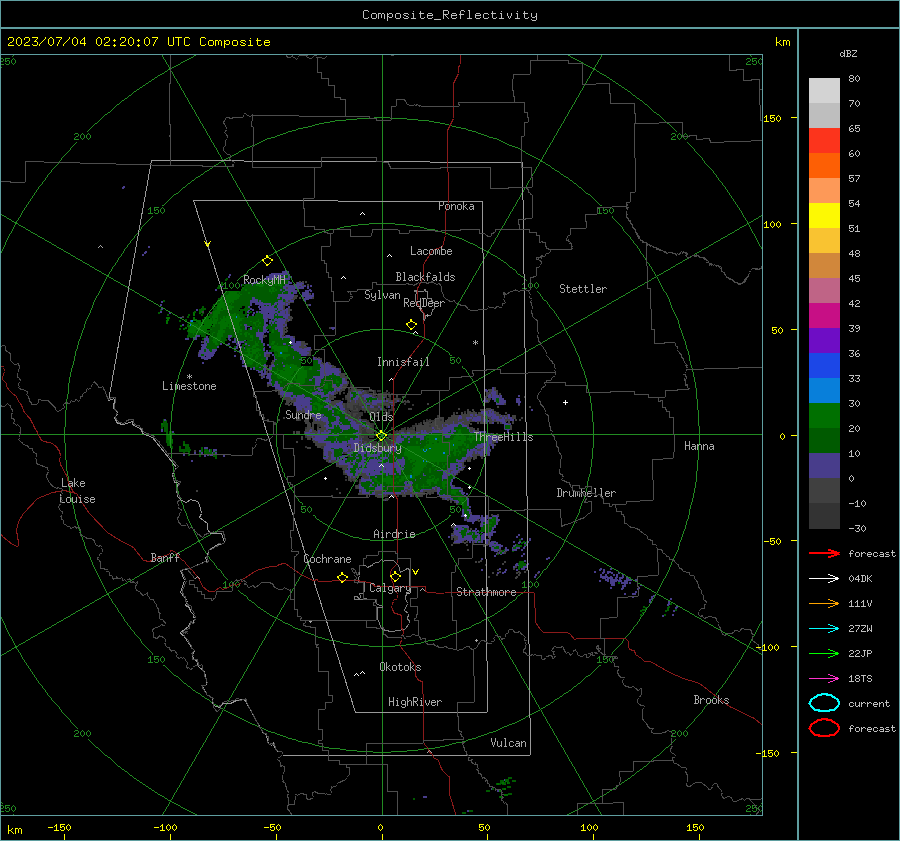Image resolution: width=900 pixels, height=841 pixels.
Task: Click the Stettler city label
Action: coord(583,289)
